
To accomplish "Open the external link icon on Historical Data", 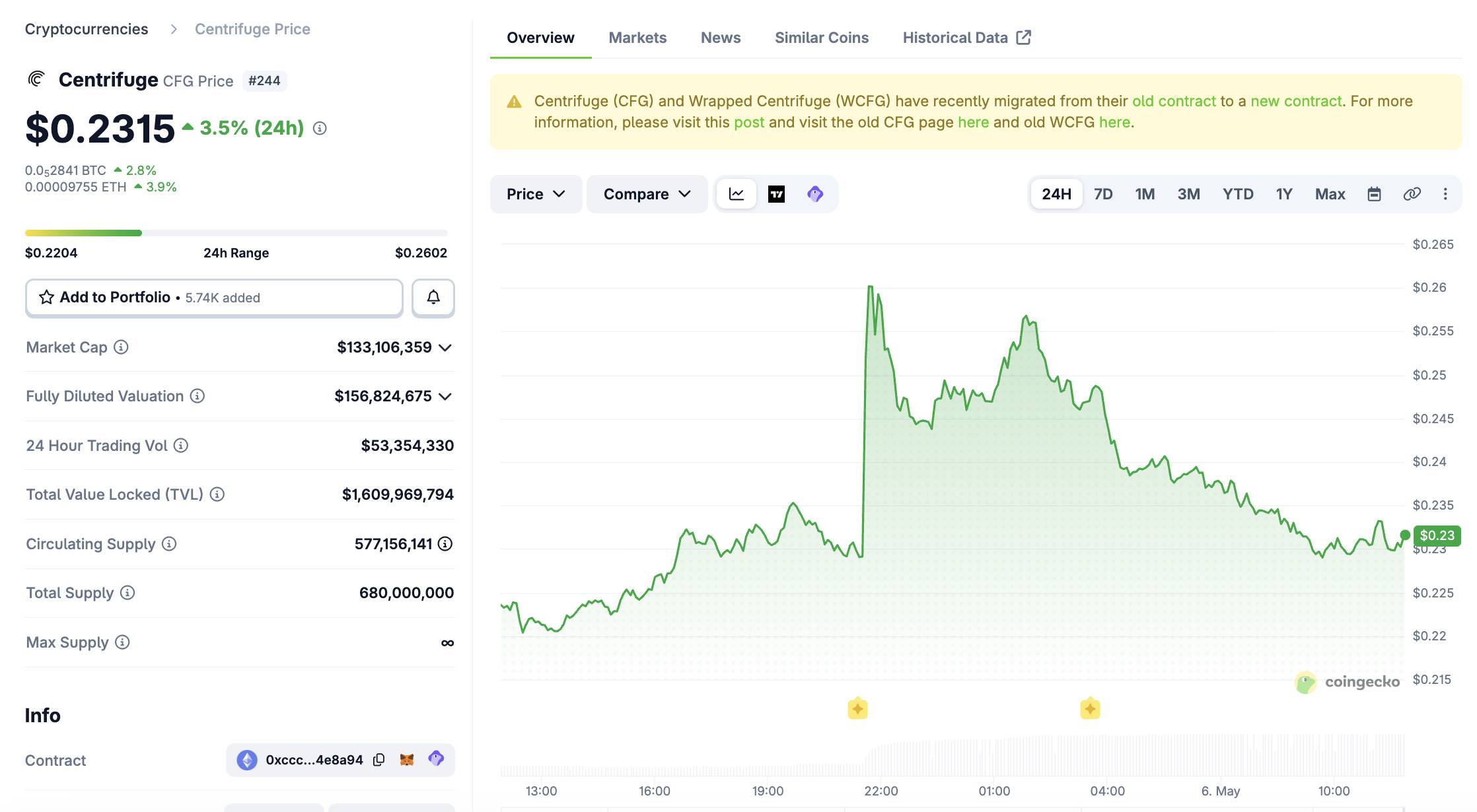I will click(1024, 38).
